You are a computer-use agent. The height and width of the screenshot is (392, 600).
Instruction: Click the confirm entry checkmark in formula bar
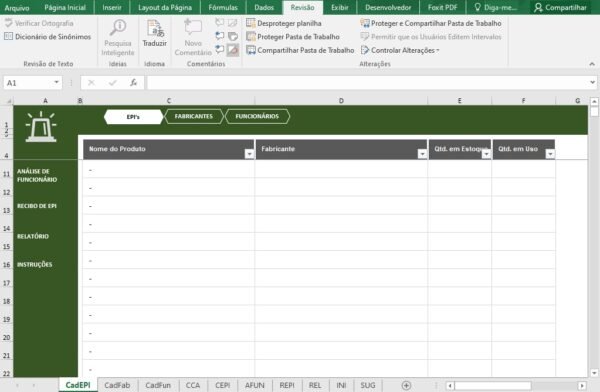tap(112, 82)
